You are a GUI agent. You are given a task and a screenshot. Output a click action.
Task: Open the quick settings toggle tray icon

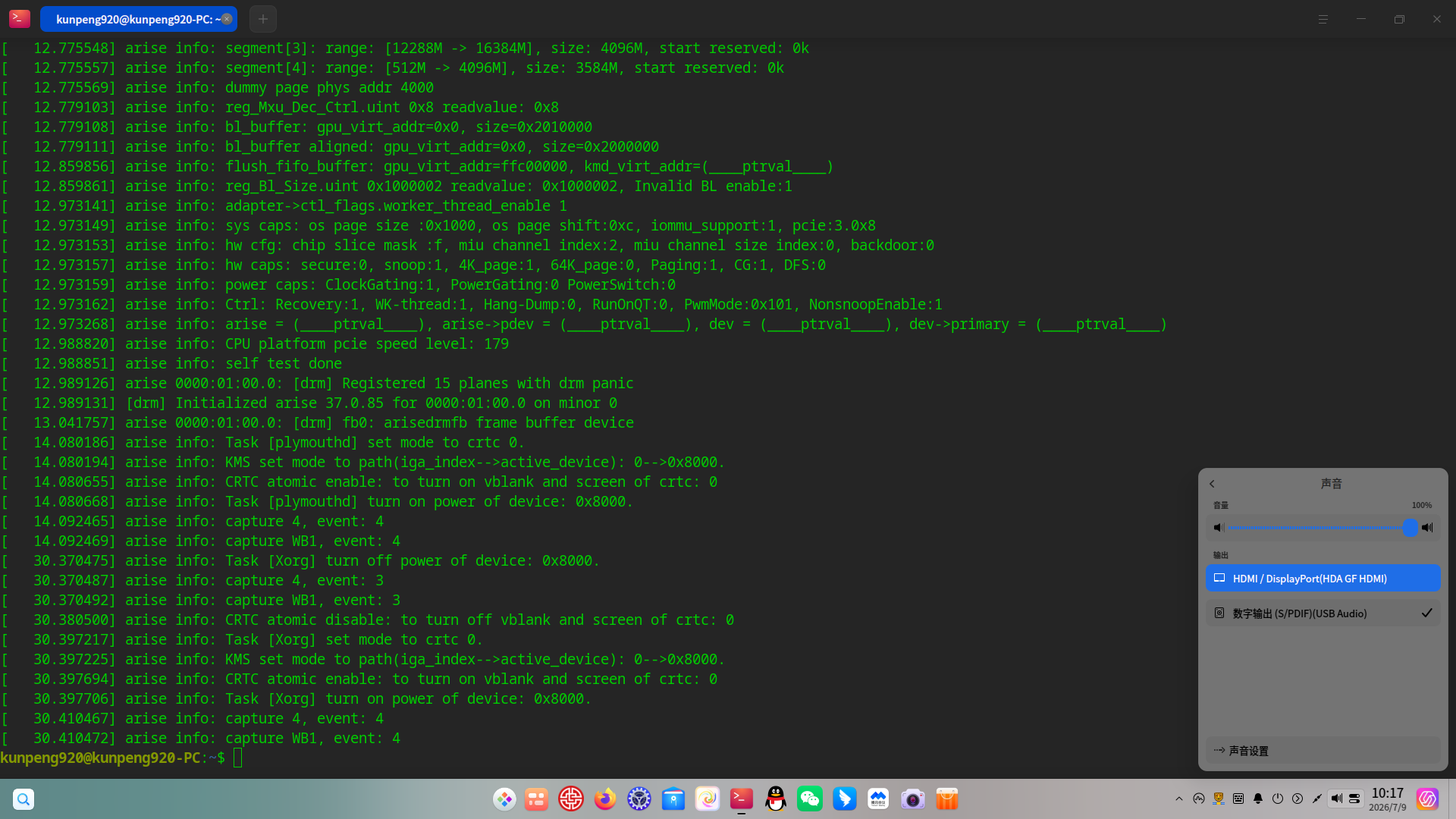point(1354,799)
